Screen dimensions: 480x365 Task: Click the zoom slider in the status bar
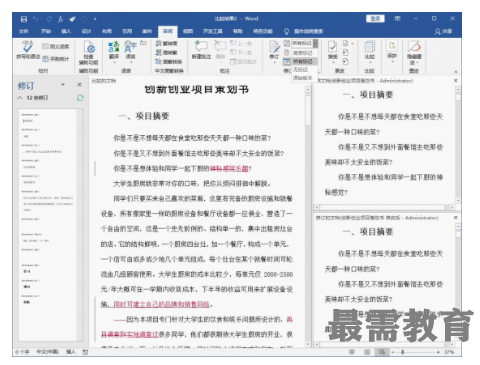coord(416,352)
